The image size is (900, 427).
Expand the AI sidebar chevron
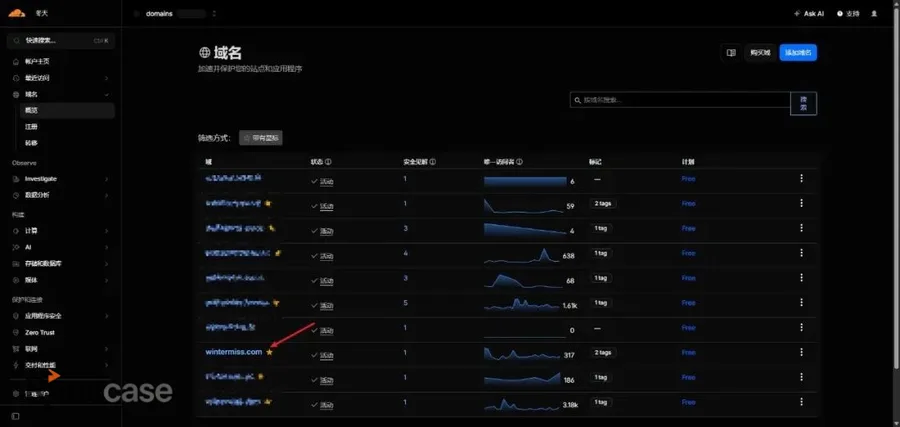(107, 247)
